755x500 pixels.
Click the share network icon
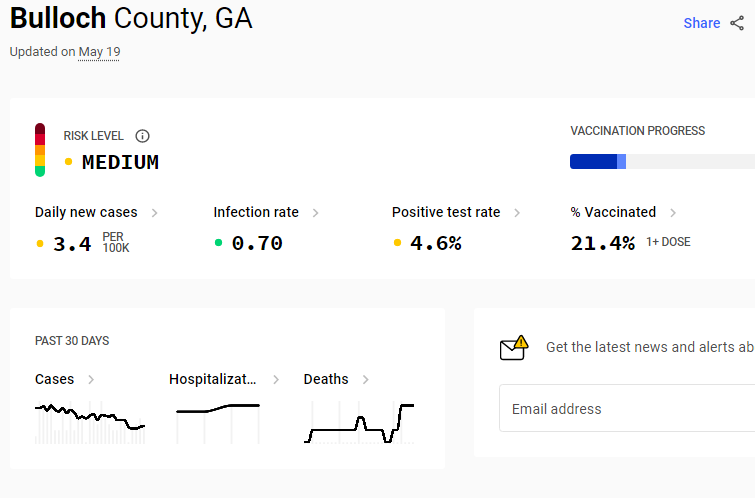point(737,23)
